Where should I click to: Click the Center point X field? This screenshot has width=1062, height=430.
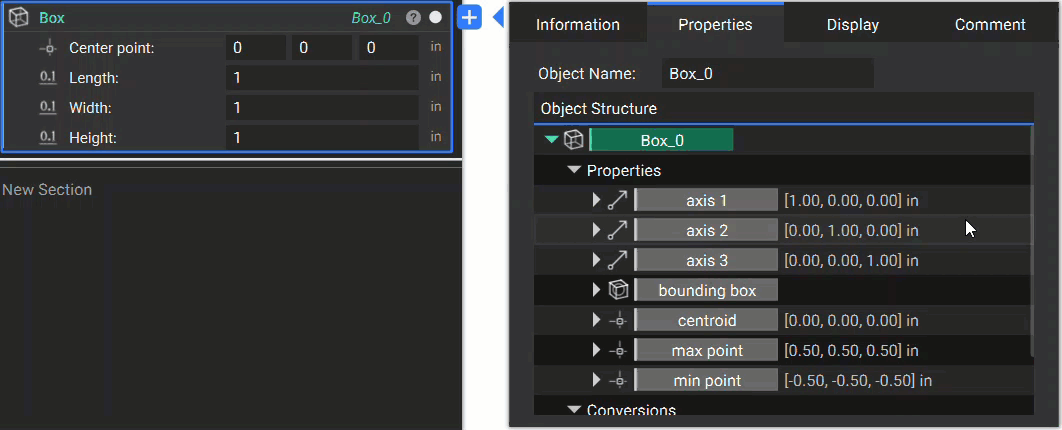coord(255,48)
